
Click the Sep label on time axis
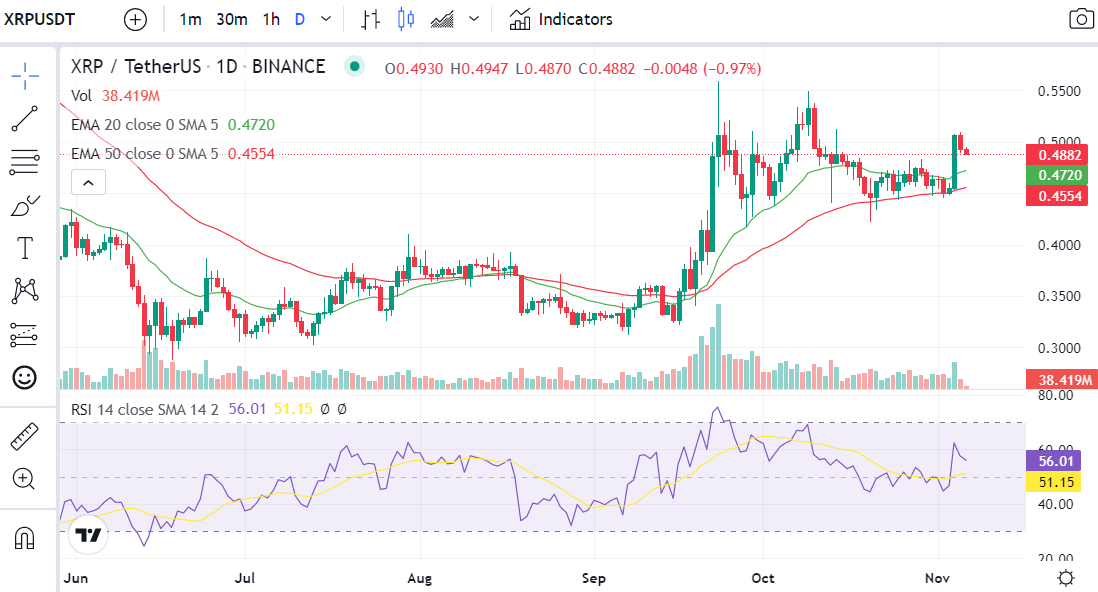(593, 579)
